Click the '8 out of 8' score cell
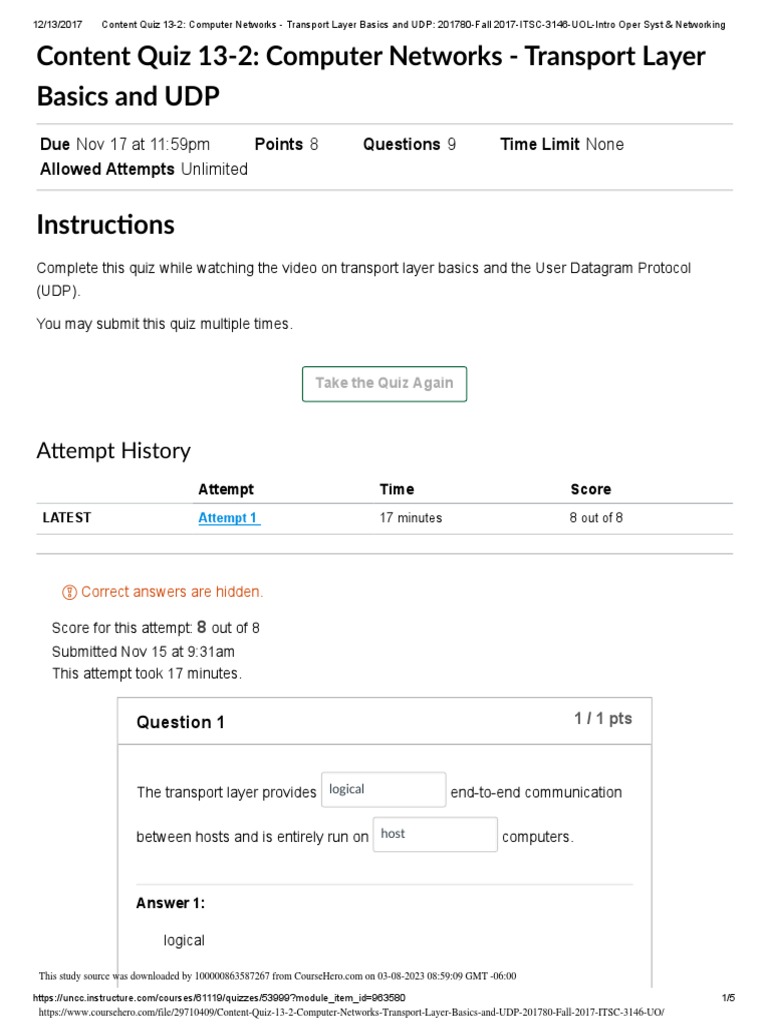 [596, 518]
